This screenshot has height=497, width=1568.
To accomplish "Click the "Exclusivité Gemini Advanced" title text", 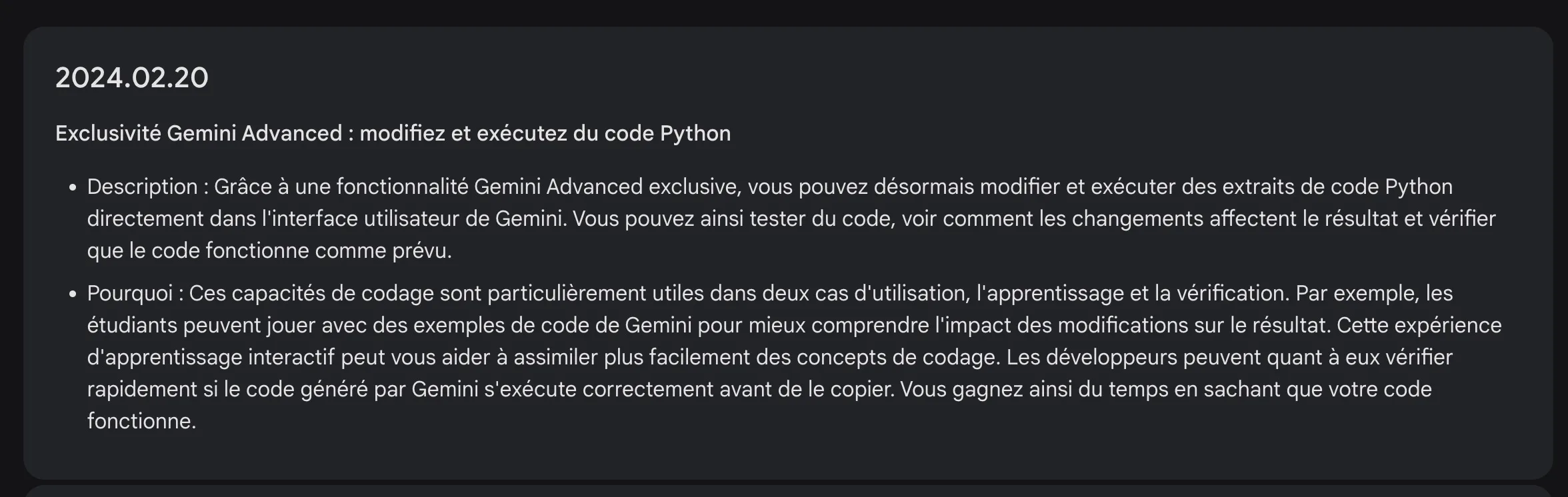I will (198, 133).
